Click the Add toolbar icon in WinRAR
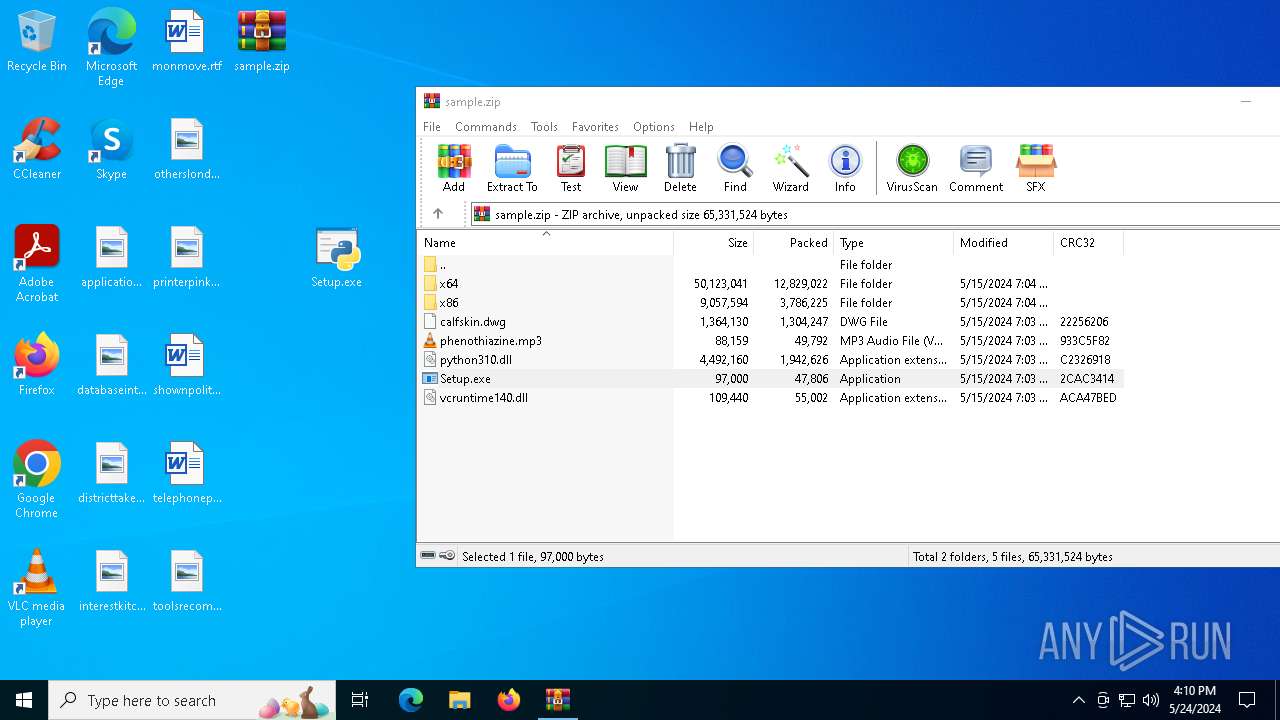Image resolution: width=1280 pixels, height=720 pixels. pos(454,168)
